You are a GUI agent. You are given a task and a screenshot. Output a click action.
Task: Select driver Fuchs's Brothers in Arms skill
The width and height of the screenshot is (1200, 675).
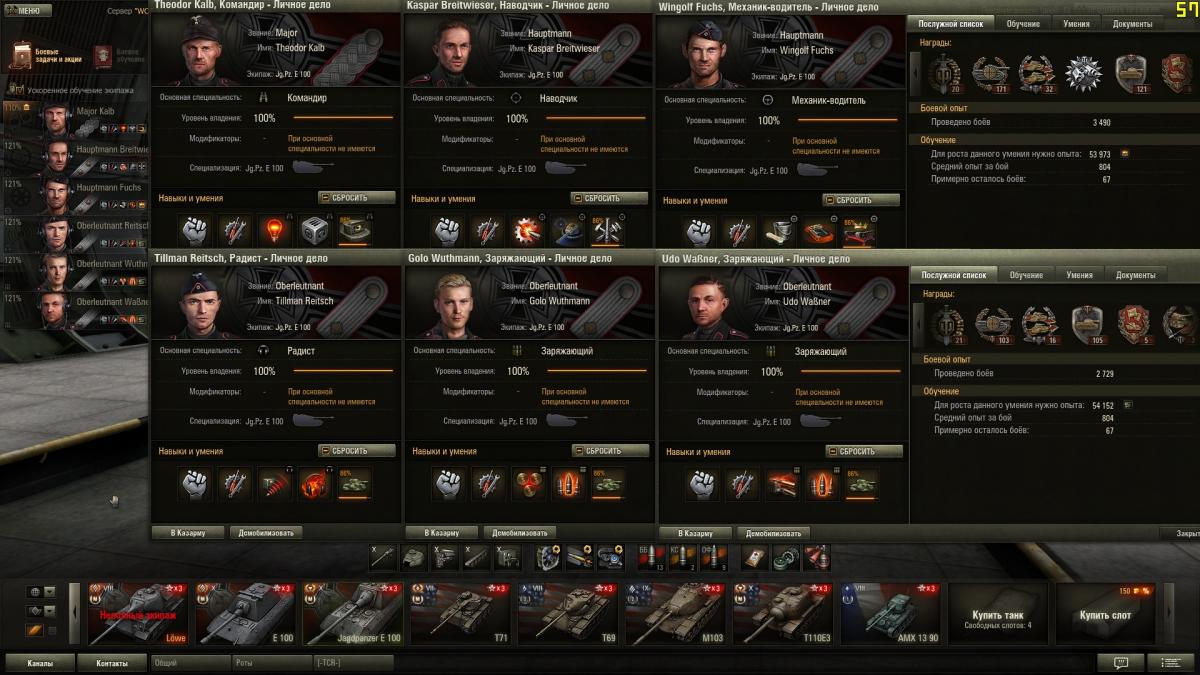pos(699,230)
